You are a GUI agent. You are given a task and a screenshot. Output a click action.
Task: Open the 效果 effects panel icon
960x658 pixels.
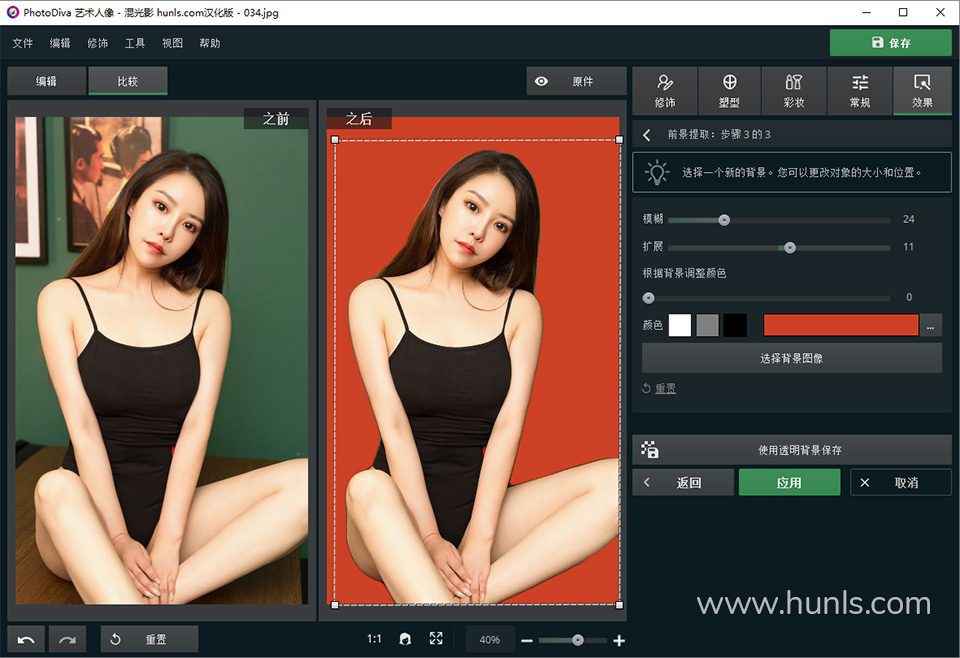point(922,91)
